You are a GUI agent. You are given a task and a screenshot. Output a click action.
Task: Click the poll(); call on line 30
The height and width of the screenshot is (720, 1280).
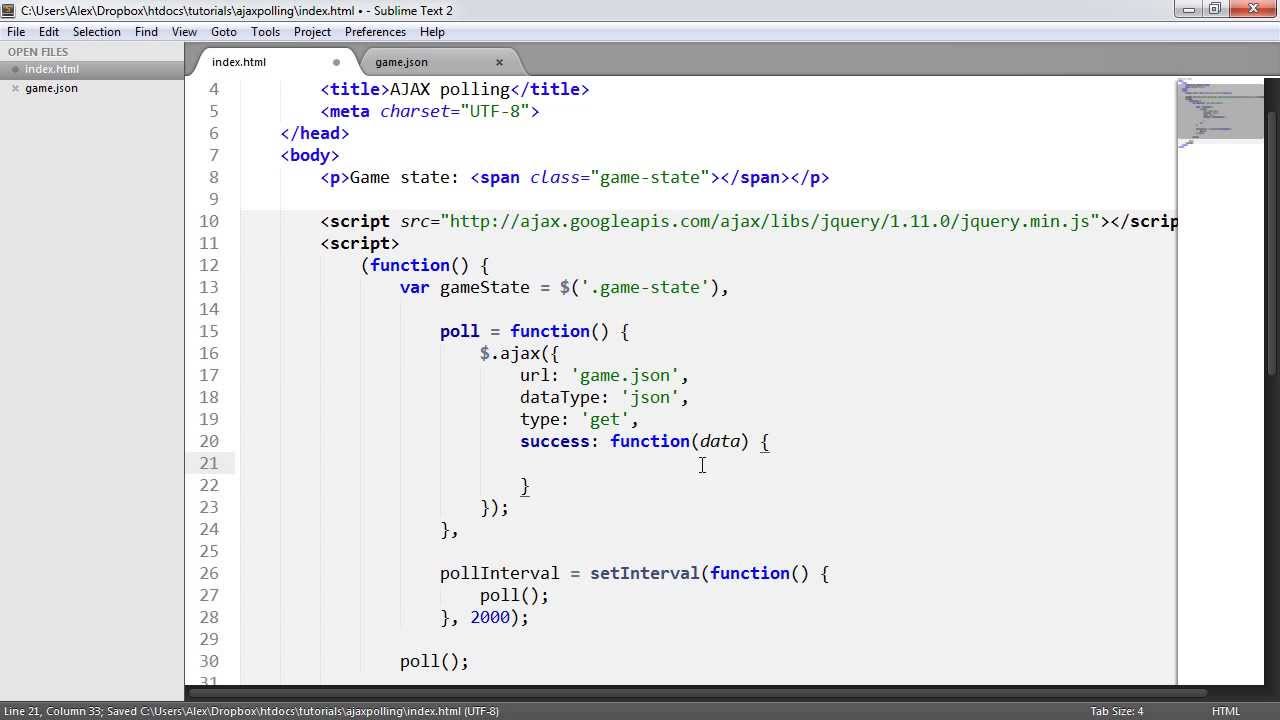(x=435, y=661)
